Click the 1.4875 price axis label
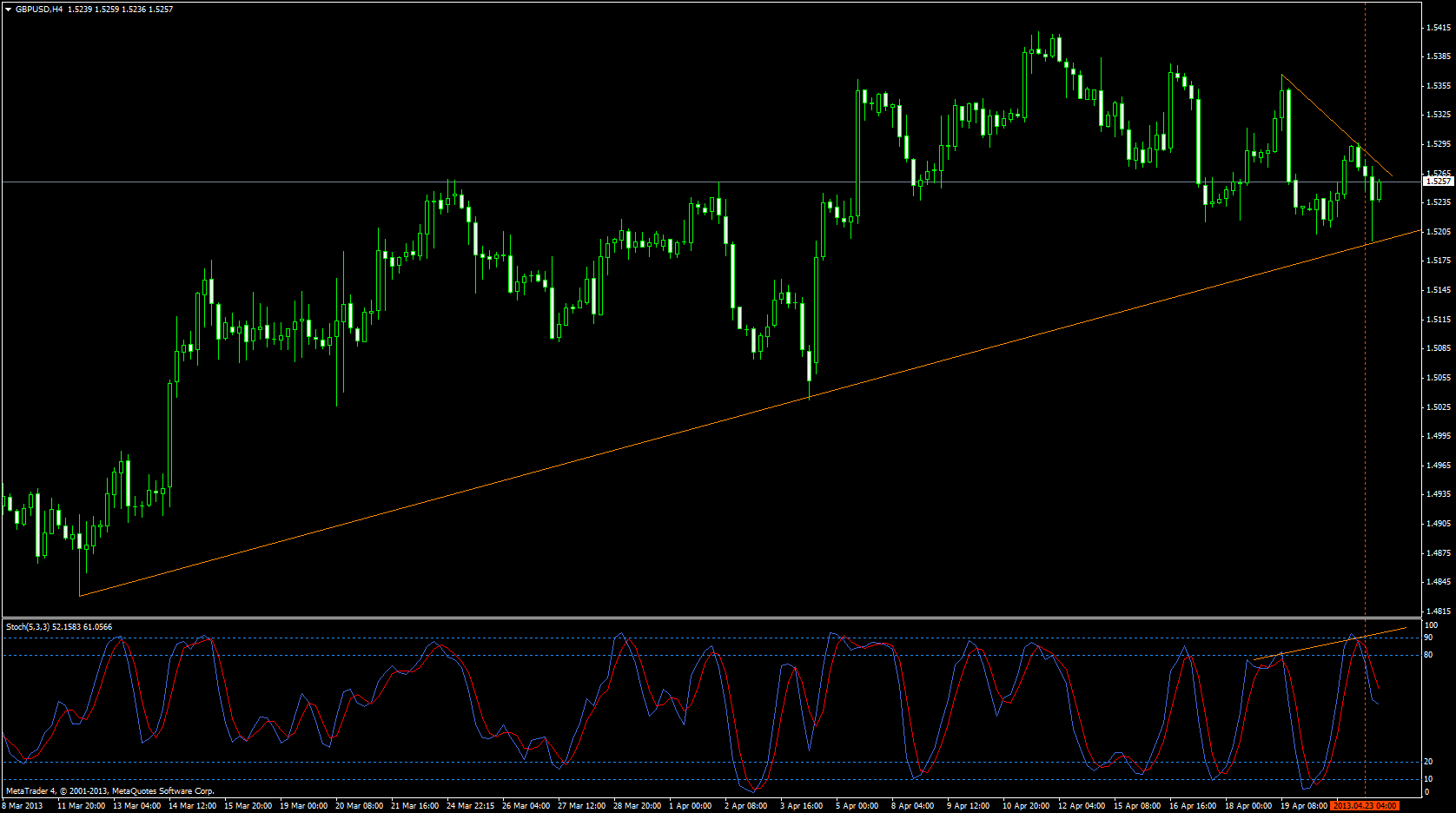The image size is (1456, 813). [x=1438, y=553]
